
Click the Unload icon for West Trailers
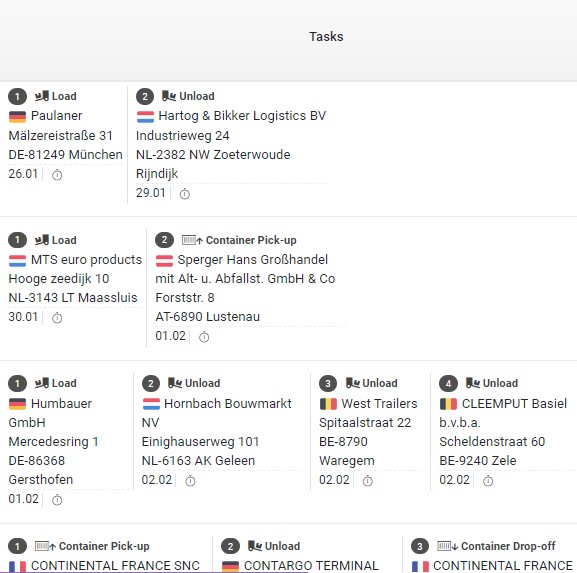tap(353, 383)
